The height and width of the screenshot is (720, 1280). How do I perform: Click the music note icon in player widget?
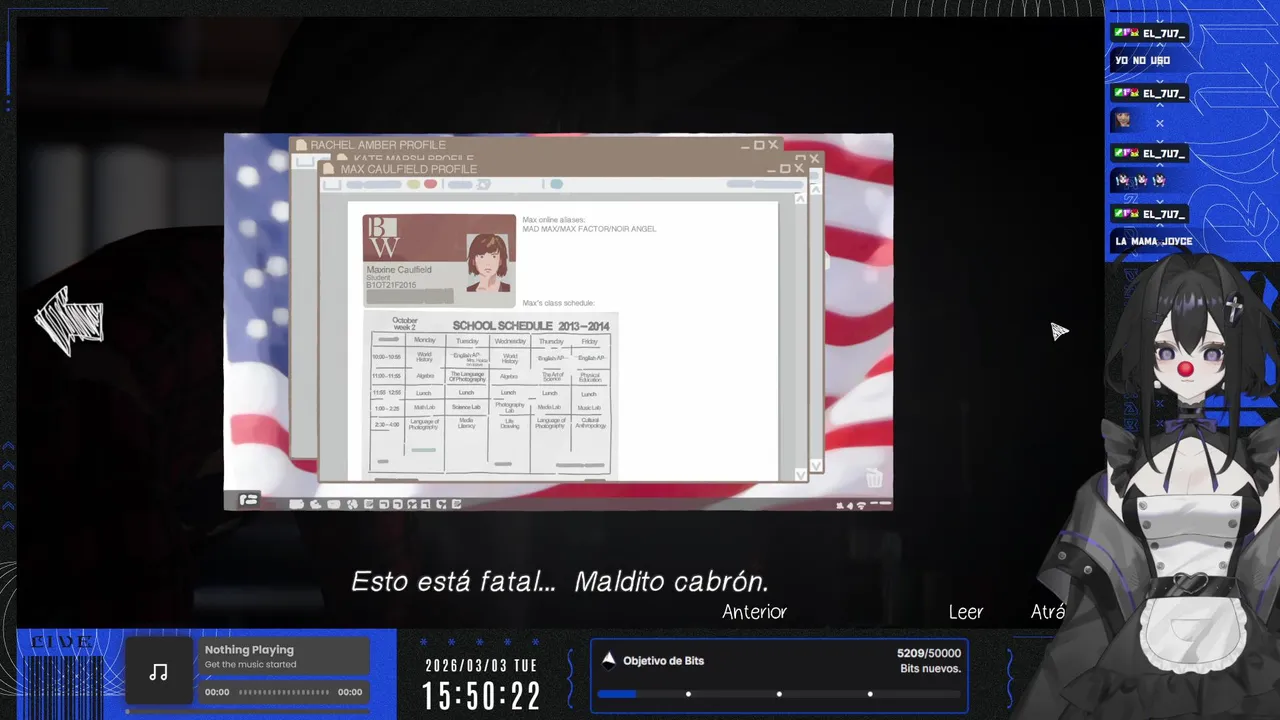coord(158,672)
